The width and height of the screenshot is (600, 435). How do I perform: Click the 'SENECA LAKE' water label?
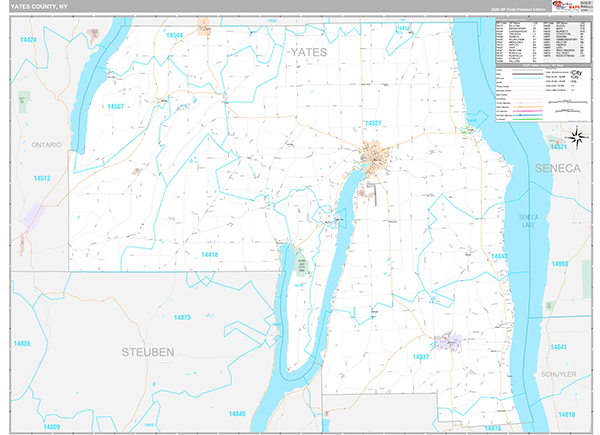pos(528,221)
